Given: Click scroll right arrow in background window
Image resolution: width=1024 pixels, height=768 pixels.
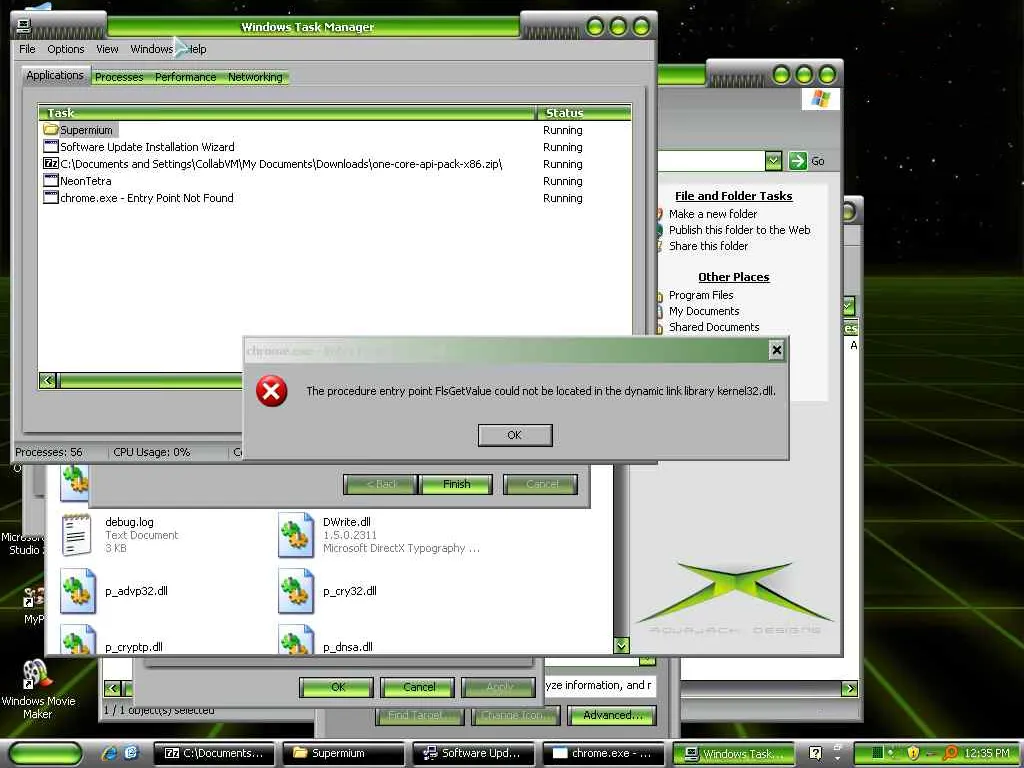Looking at the screenshot, I should click(849, 688).
